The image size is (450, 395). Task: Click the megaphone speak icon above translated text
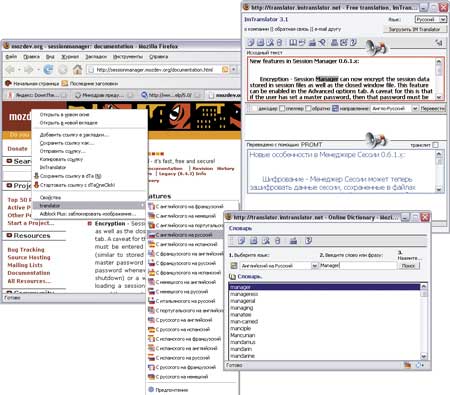pos(376,140)
